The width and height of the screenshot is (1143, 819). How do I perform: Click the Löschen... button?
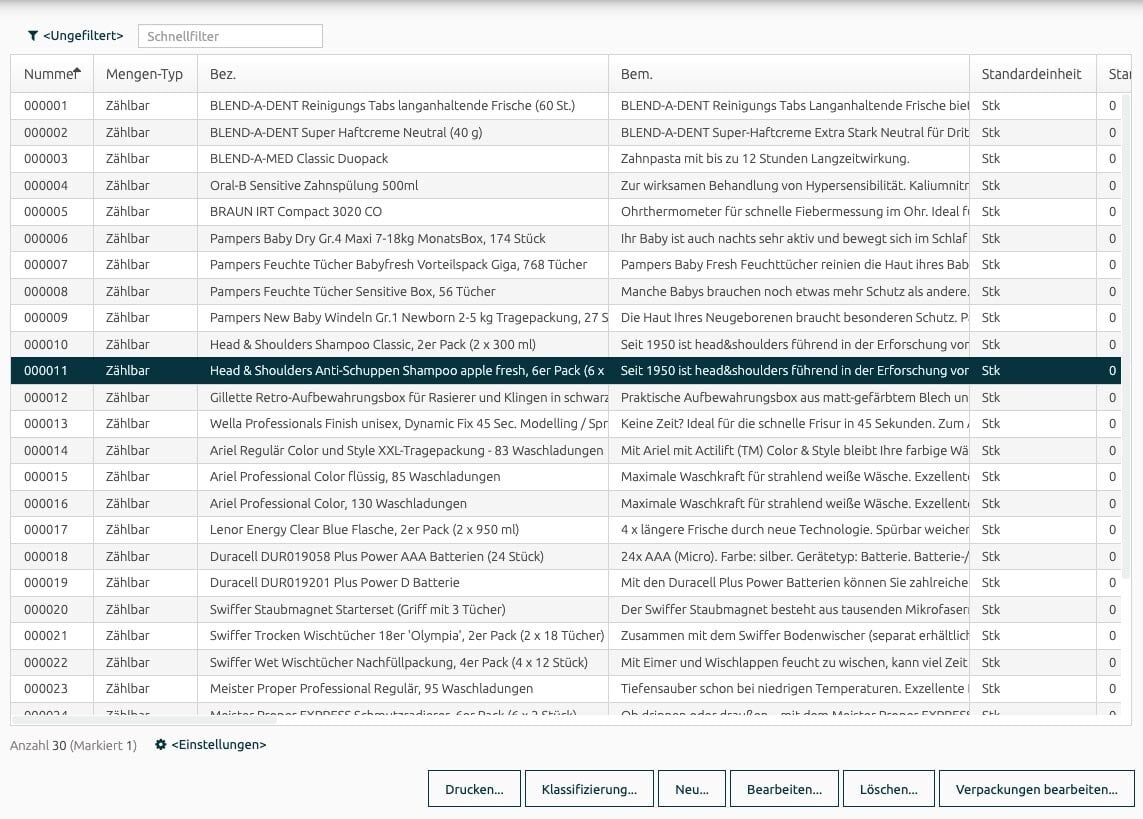(889, 789)
